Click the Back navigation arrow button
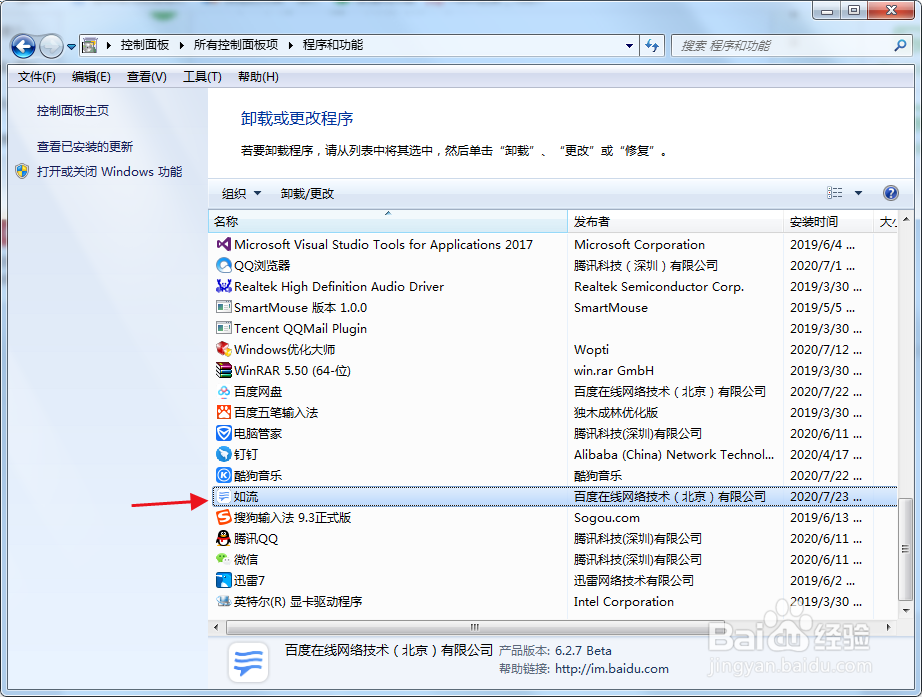The height and width of the screenshot is (697, 922). click(x=24, y=46)
